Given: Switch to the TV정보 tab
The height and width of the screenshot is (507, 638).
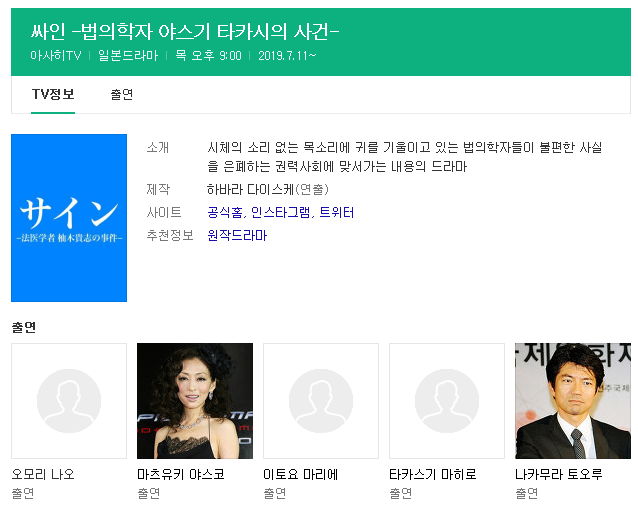Looking at the screenshot, I should [53, 94].
